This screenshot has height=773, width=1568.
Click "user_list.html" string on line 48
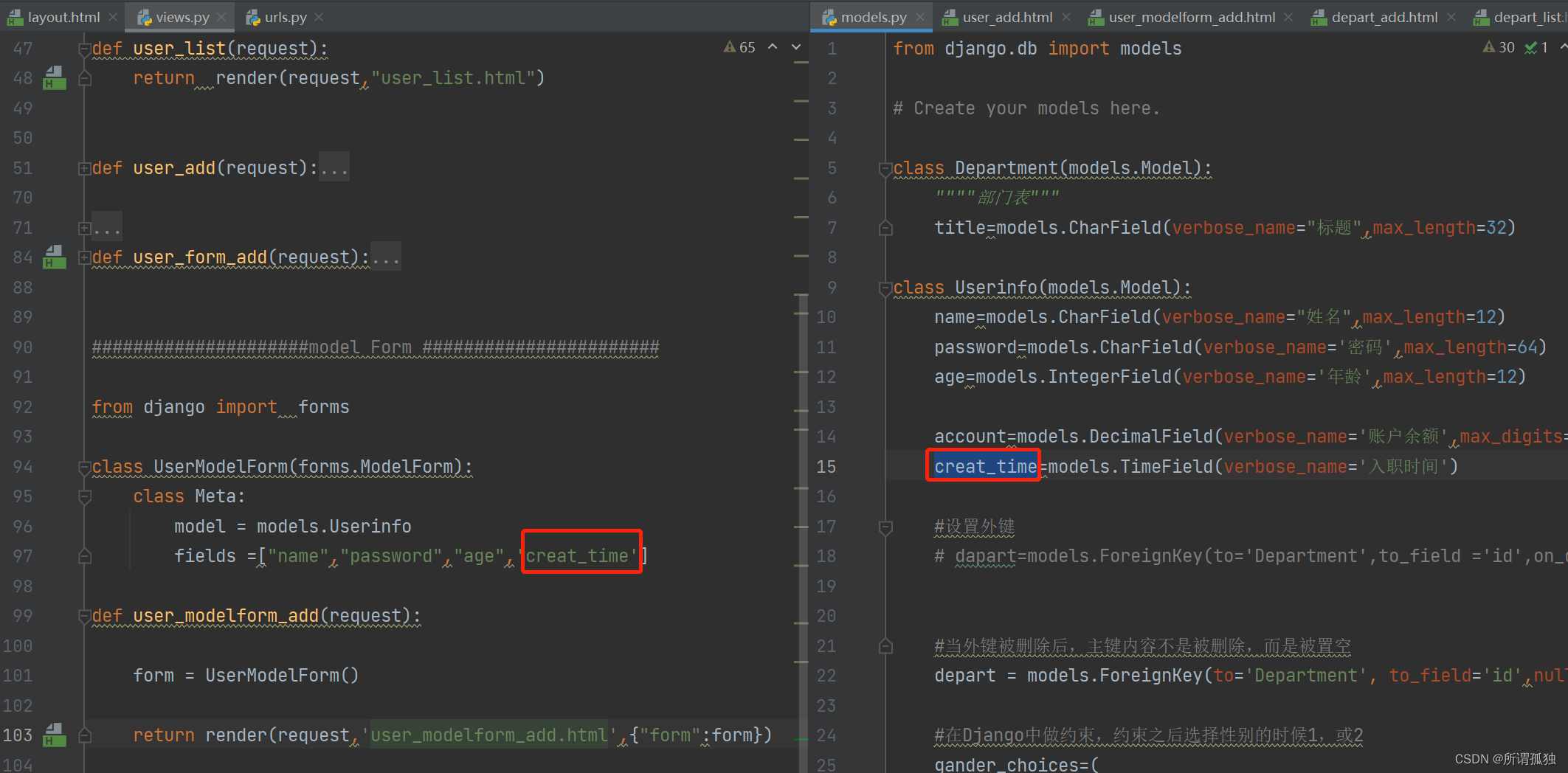coord(453,77)
